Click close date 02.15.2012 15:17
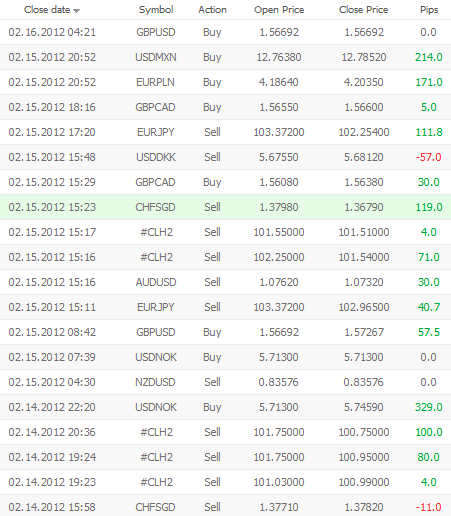 [x=52, y=232]
